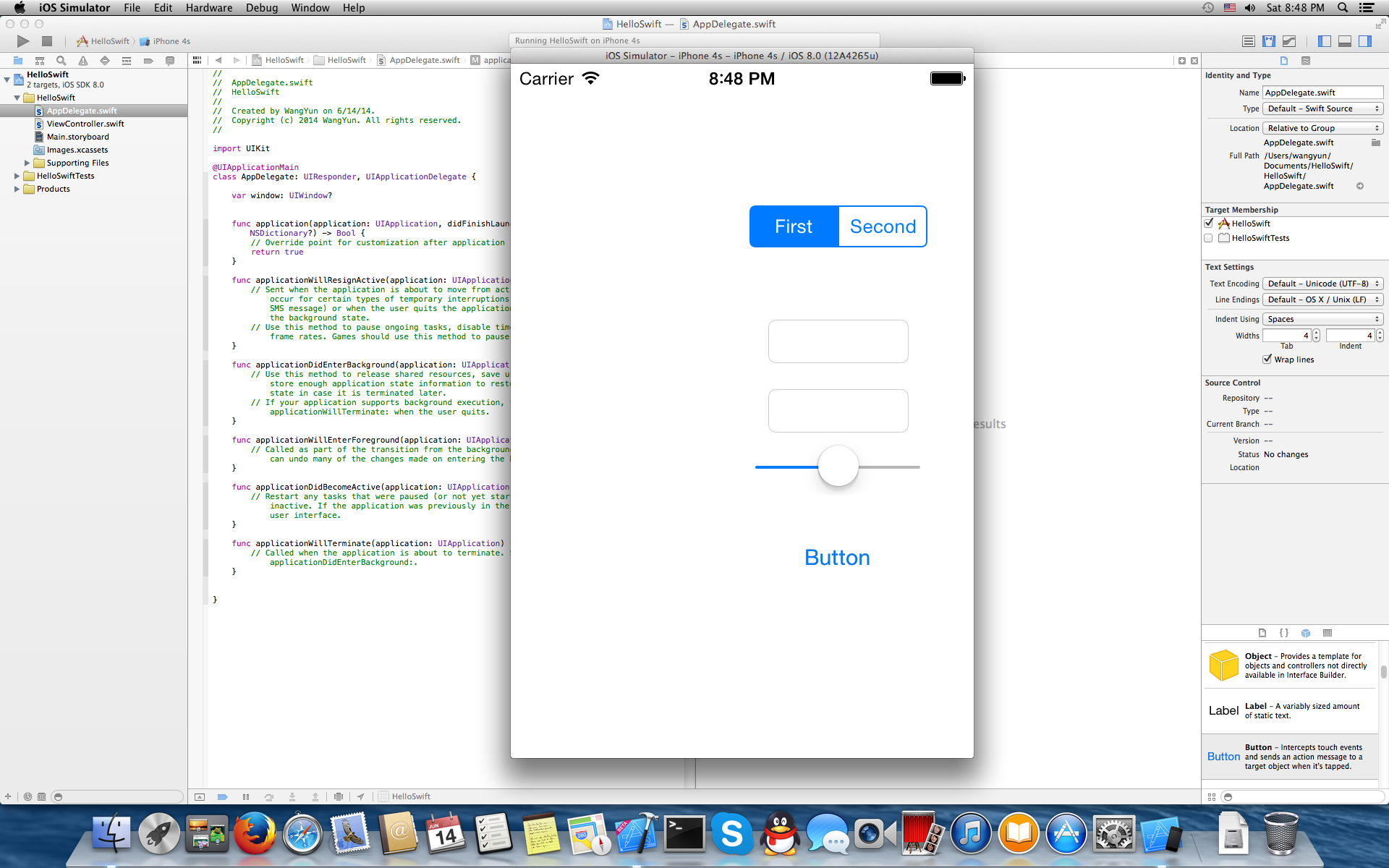Viewport: 1389px width, 868px height.
Task: Expand the Supporting Files folder
Action: [27, 163]
